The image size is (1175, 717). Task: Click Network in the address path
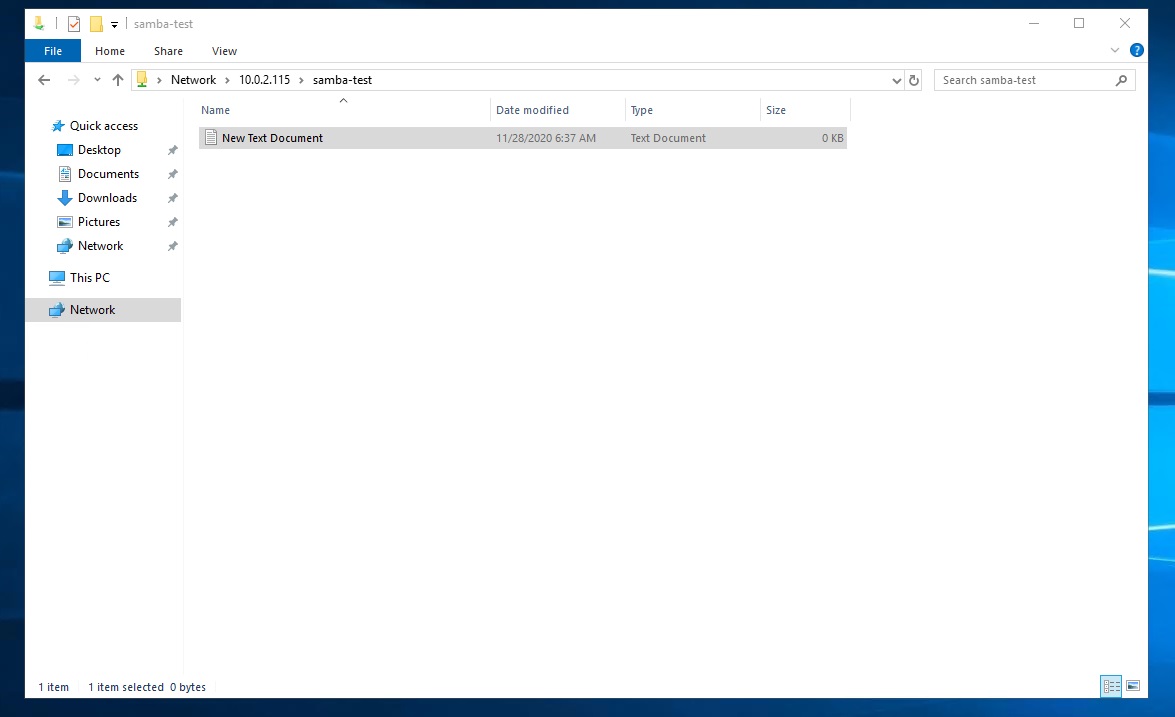point(193,80)
